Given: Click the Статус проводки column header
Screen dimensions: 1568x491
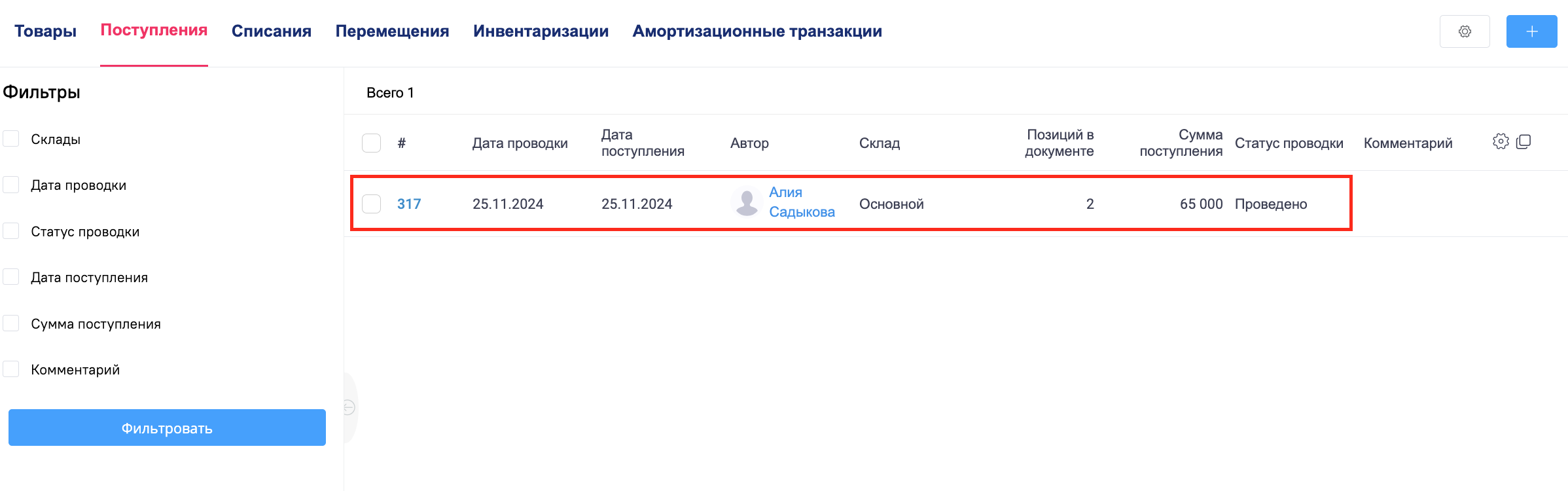Looking at the screenshot, I should (1289, 143).
